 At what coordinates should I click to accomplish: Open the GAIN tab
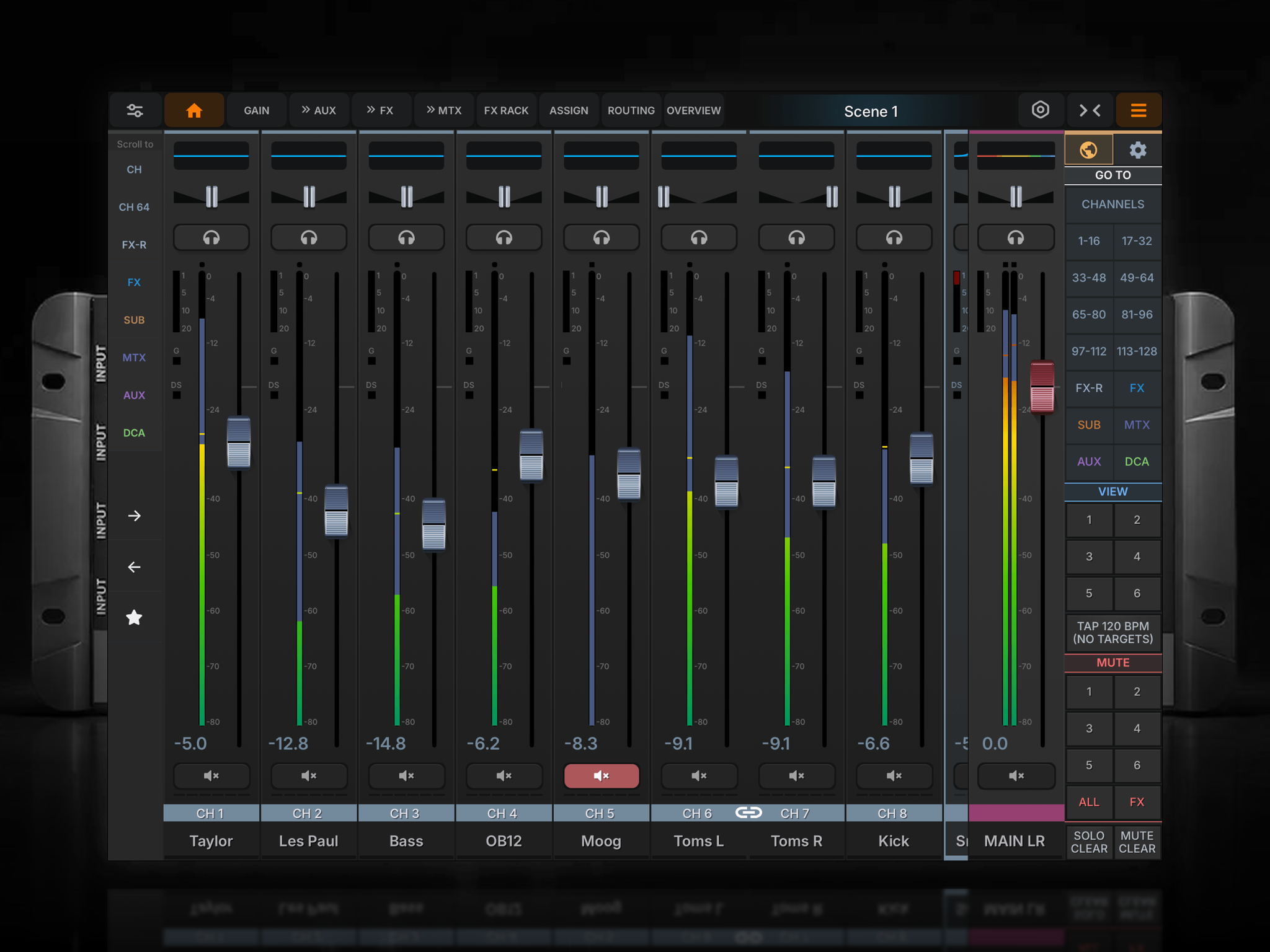[x=256, y=110]
